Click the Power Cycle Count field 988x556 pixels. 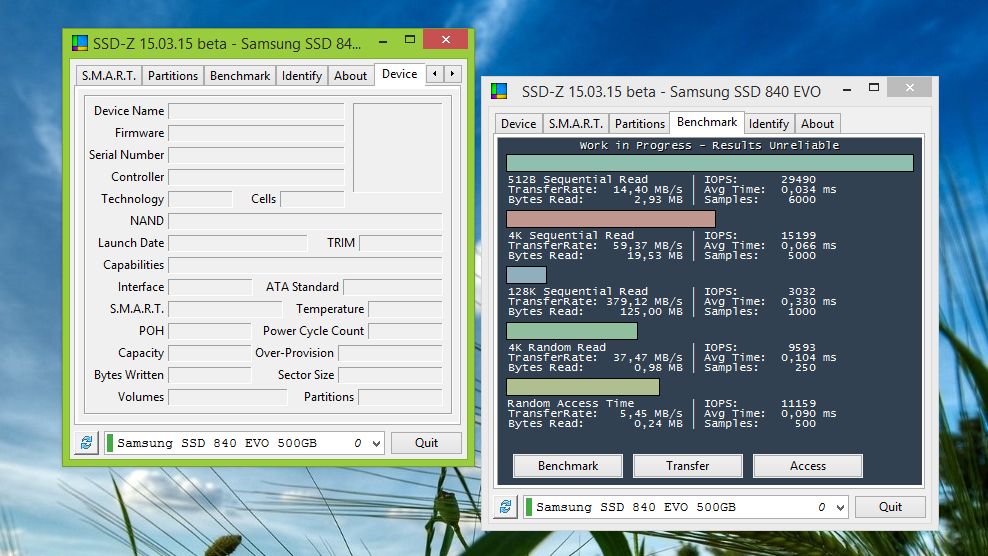(405, 331)
